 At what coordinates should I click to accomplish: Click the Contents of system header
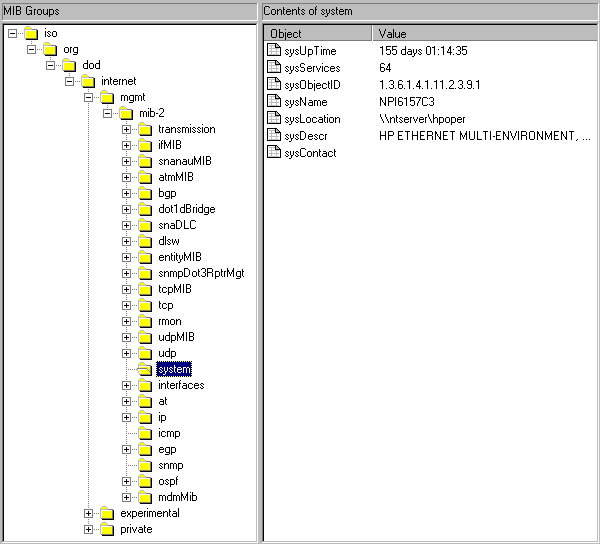pos(430,11)
